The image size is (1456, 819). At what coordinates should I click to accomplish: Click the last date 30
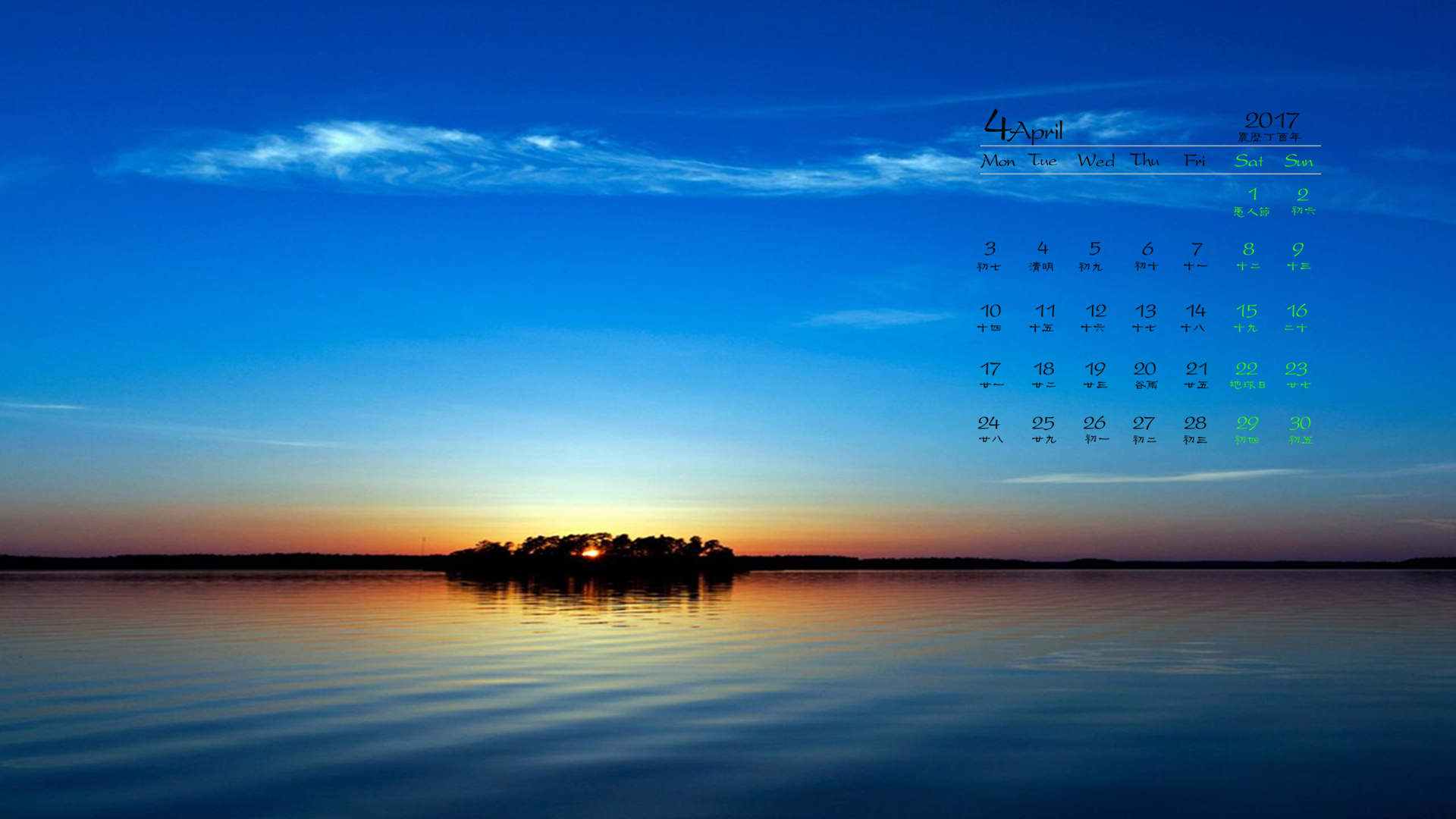point(1300,430)
